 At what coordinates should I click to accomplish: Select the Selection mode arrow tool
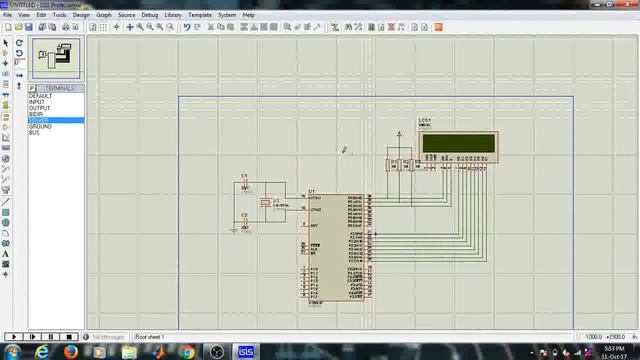click(x=6, y=43)
